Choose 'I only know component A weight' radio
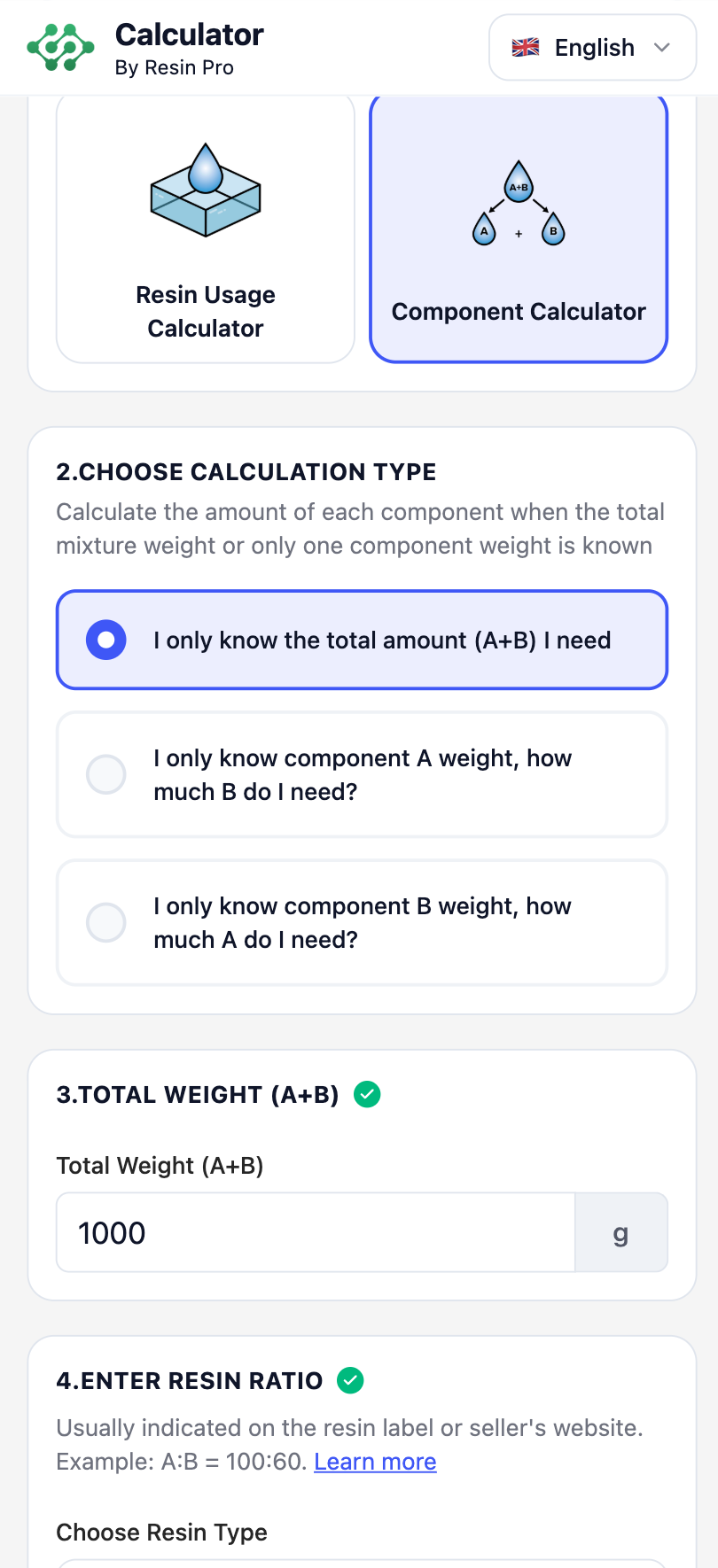 [x=106, y=775]
